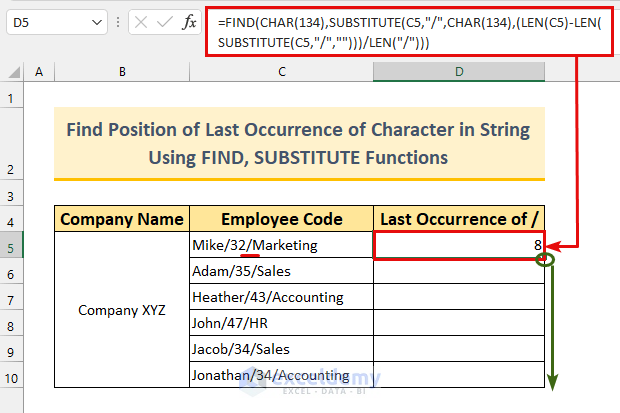
Task: Select column A header
Action: (39, 72)
